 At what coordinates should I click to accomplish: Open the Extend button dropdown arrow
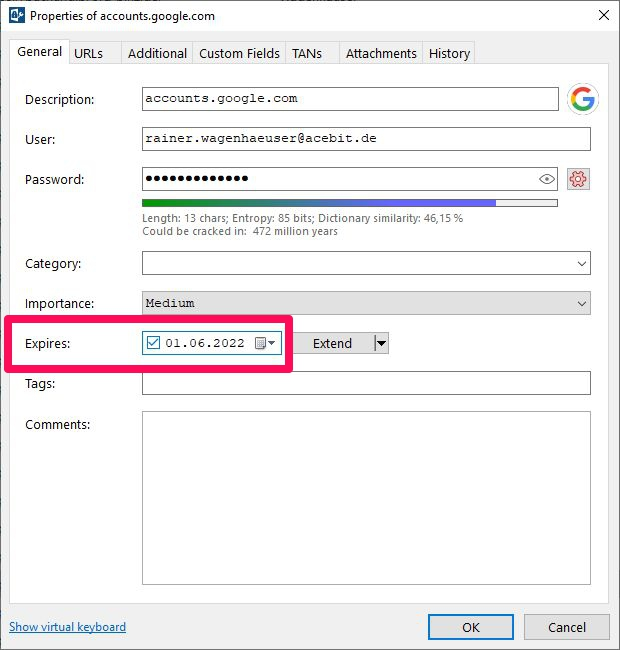pyautogui.click(x=381, y=343)
